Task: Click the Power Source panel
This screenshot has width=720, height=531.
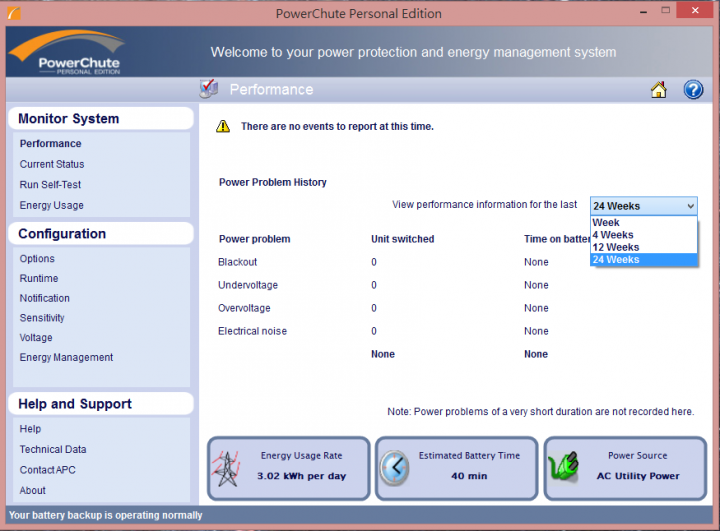Action: tap(625, 468)
